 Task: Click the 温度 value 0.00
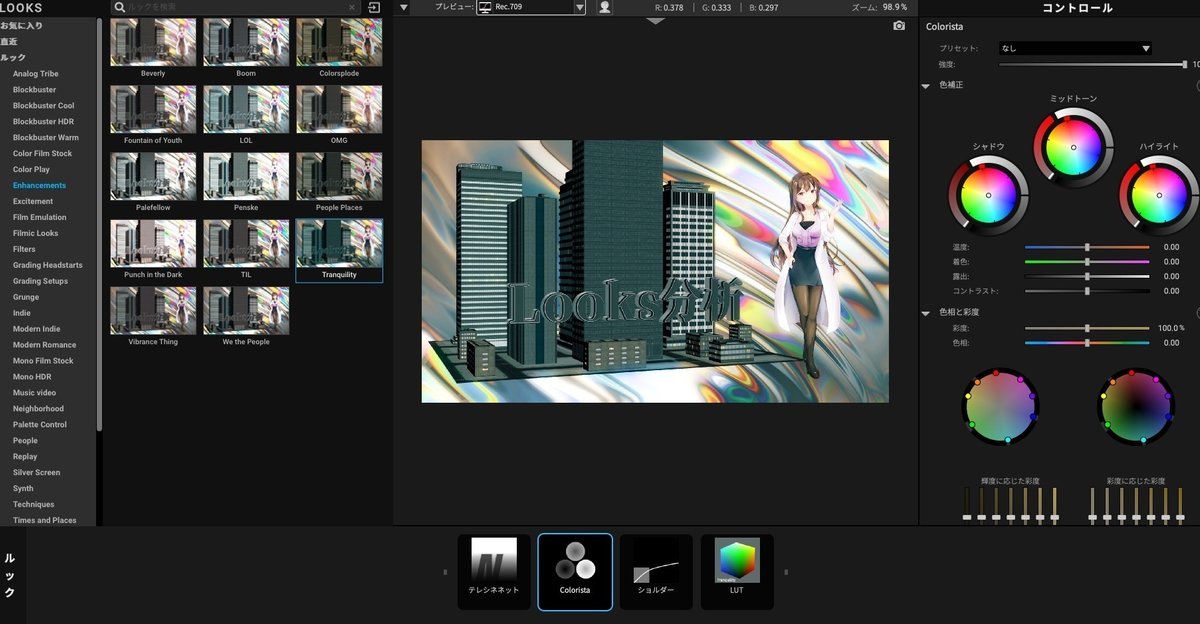[x=1171, y=247]
